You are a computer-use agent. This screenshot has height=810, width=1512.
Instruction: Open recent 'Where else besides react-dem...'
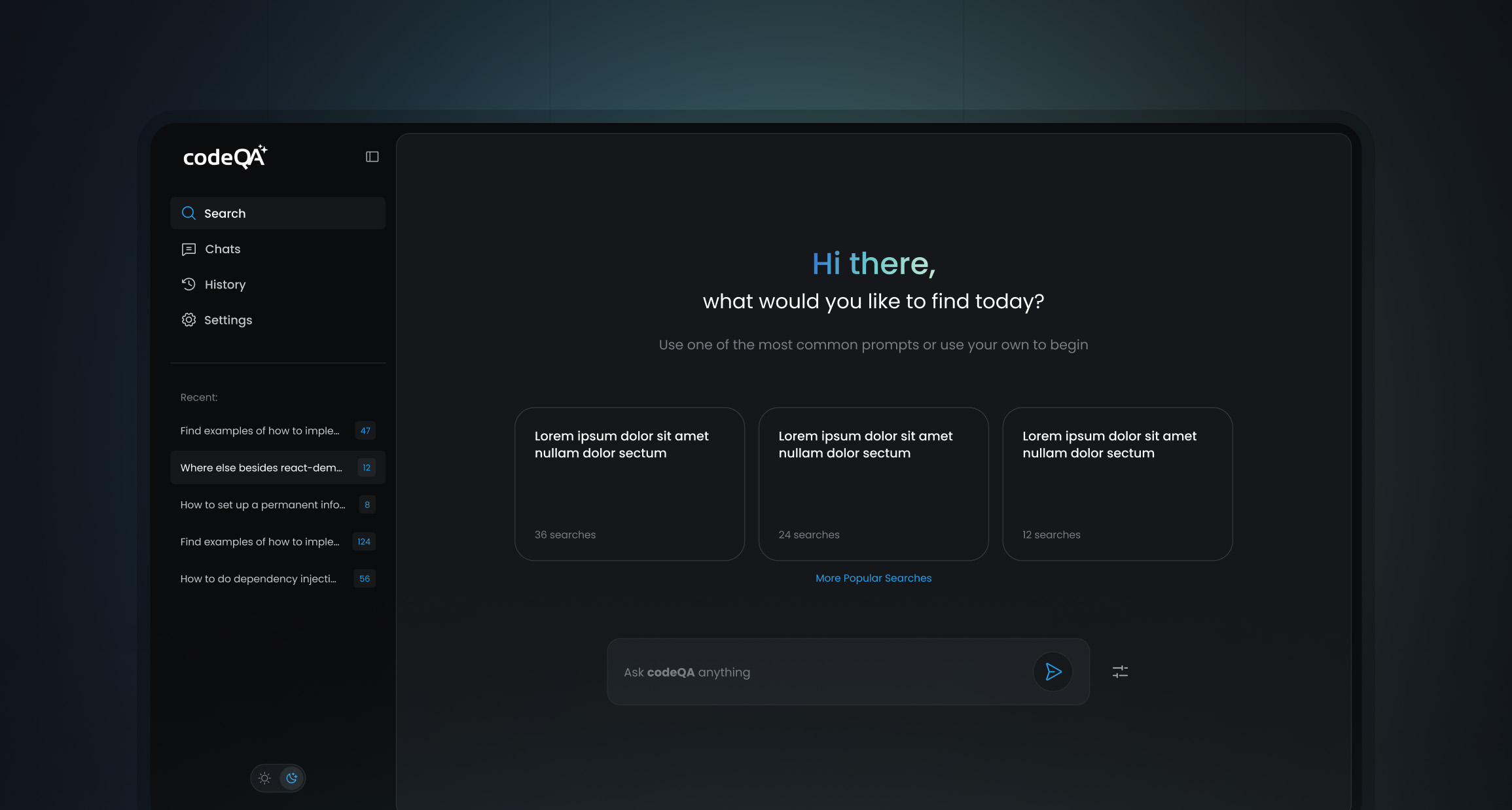pyautogui.click(x=278, y=468)
